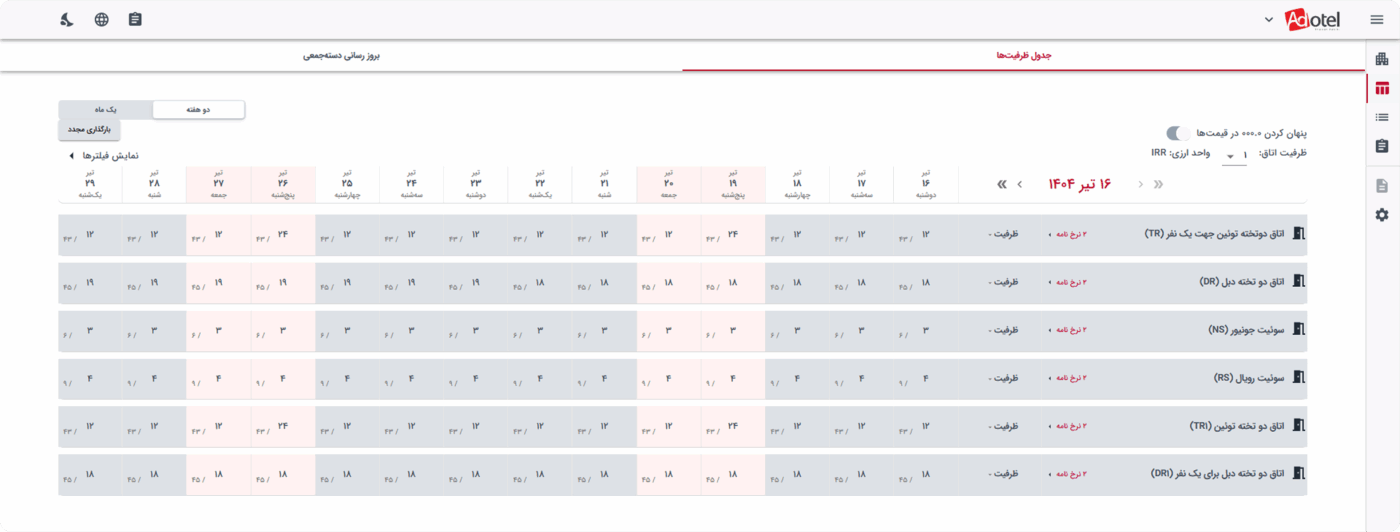1400x532 pixels.
Task: Open the room capacity dropdown
Action: 1236,155
